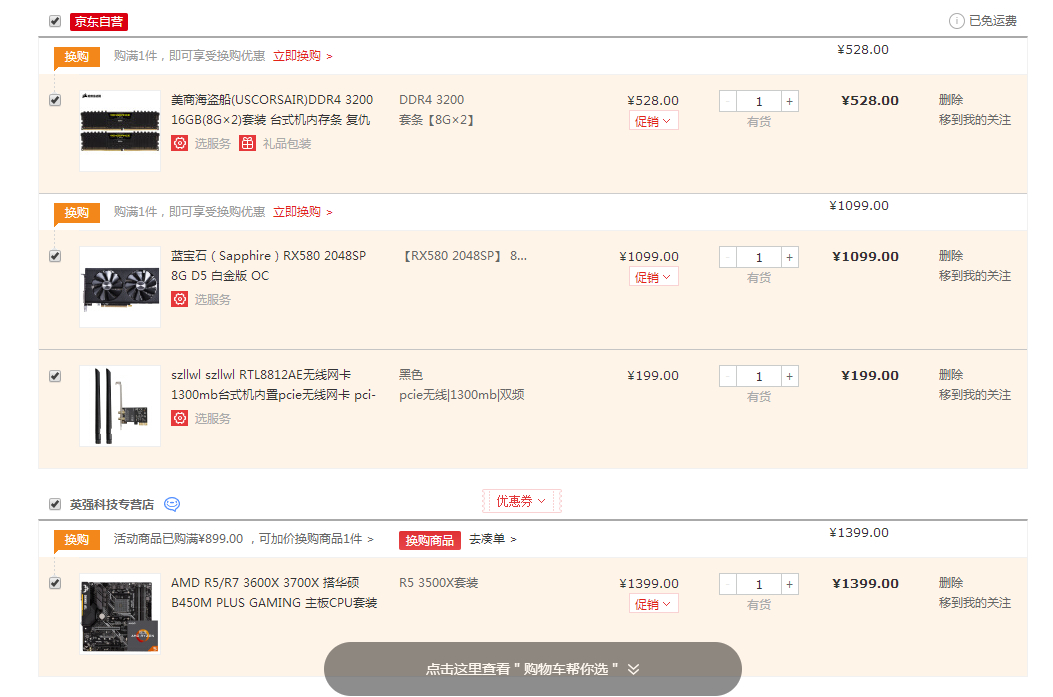1053x697 pixels.
Task: Uncheck the 英强科技专营店 store checkbox
Action: click(55, 504)
